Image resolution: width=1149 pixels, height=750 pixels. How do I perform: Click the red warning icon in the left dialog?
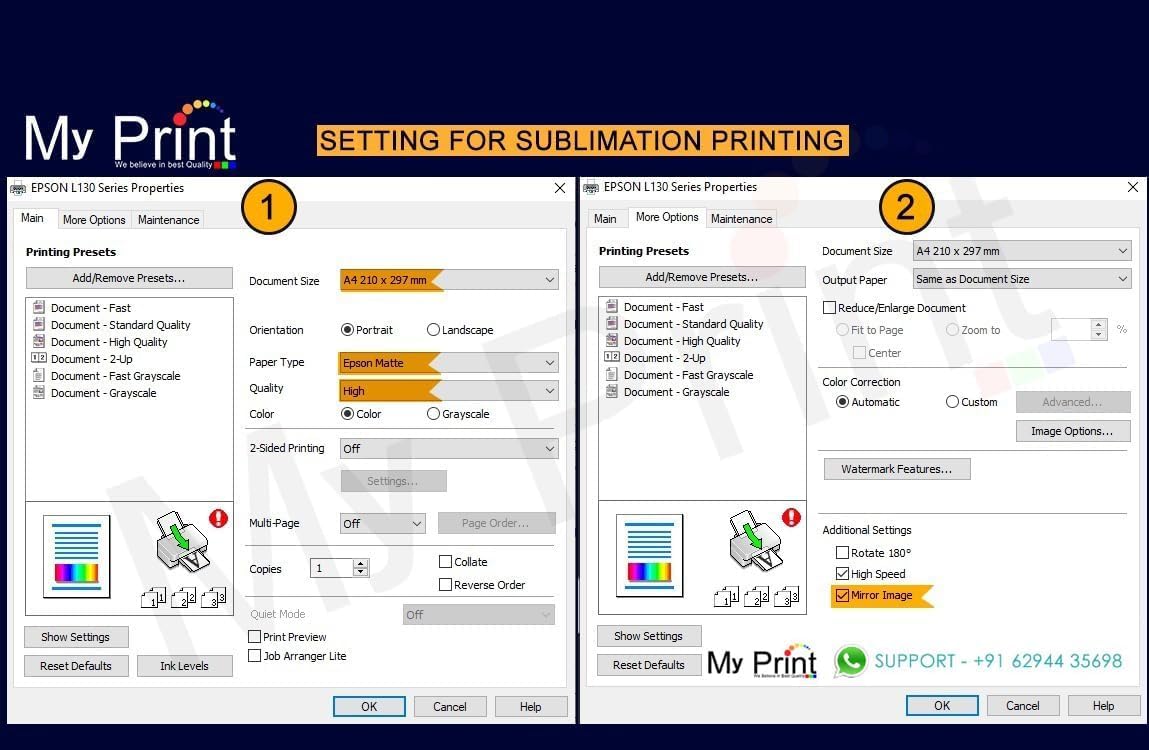coord(218,518)
